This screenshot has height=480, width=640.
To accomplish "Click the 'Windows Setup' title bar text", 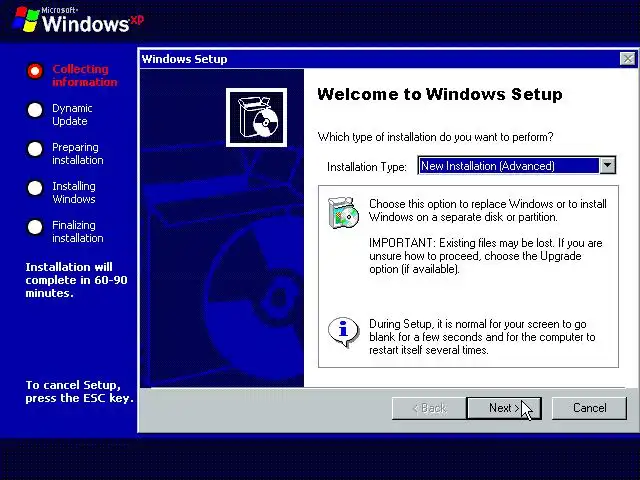I will click(x=184, y=59).
